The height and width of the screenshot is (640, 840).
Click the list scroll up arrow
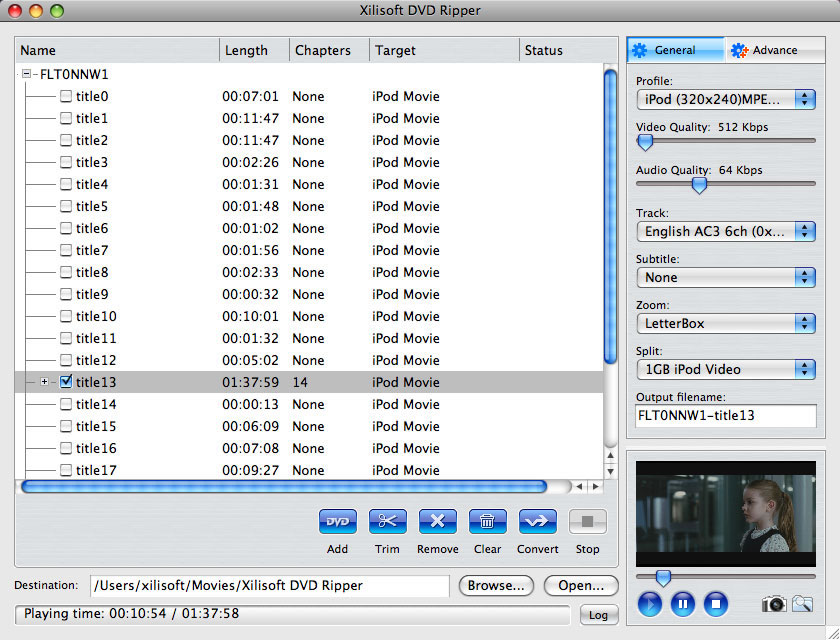(610, 455)
